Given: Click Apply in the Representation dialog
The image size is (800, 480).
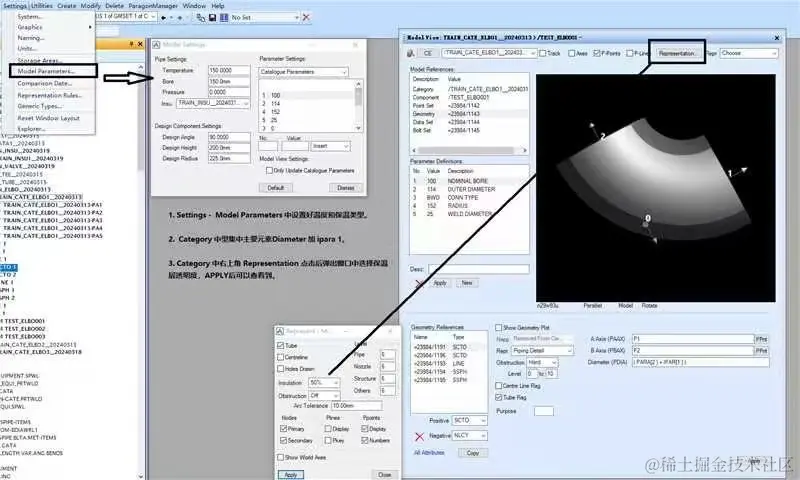Looking at the screenshot, I should [x=291, y=475].
